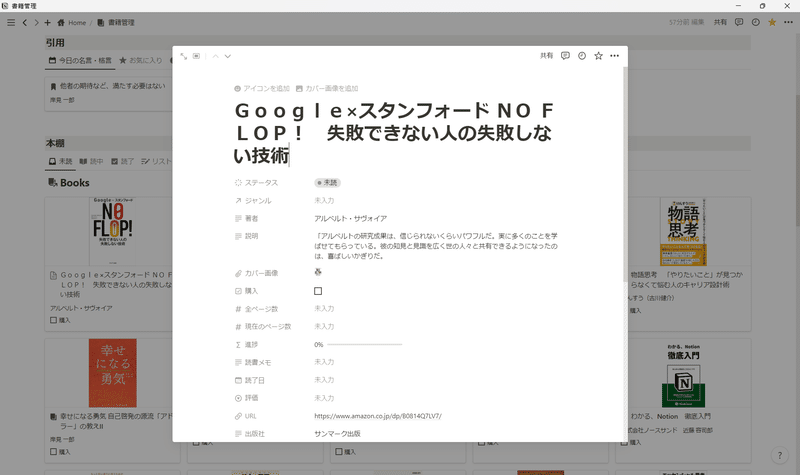Open 書籍管理 breadcrumb link
Screen dimensions: 800x475
(x=116, y=22)
